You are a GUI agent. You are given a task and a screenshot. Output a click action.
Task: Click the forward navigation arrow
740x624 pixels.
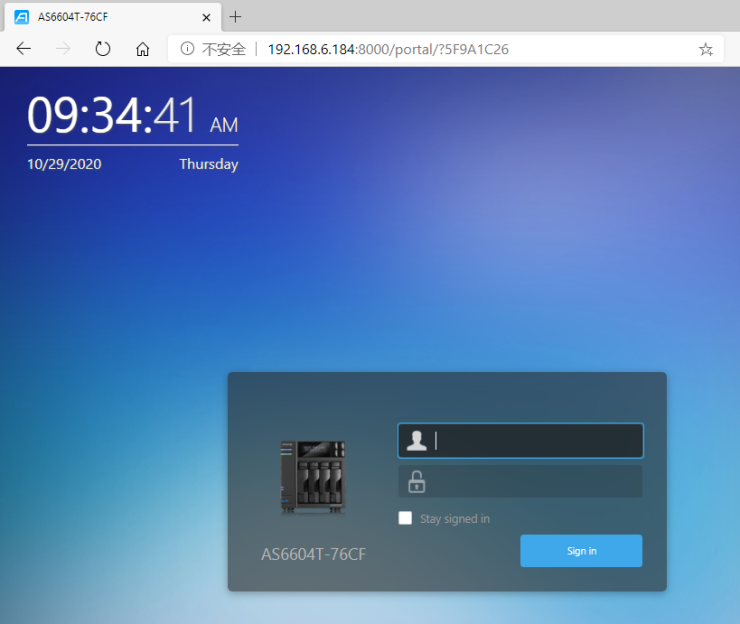pyautogui.click(x=63, y=49)
